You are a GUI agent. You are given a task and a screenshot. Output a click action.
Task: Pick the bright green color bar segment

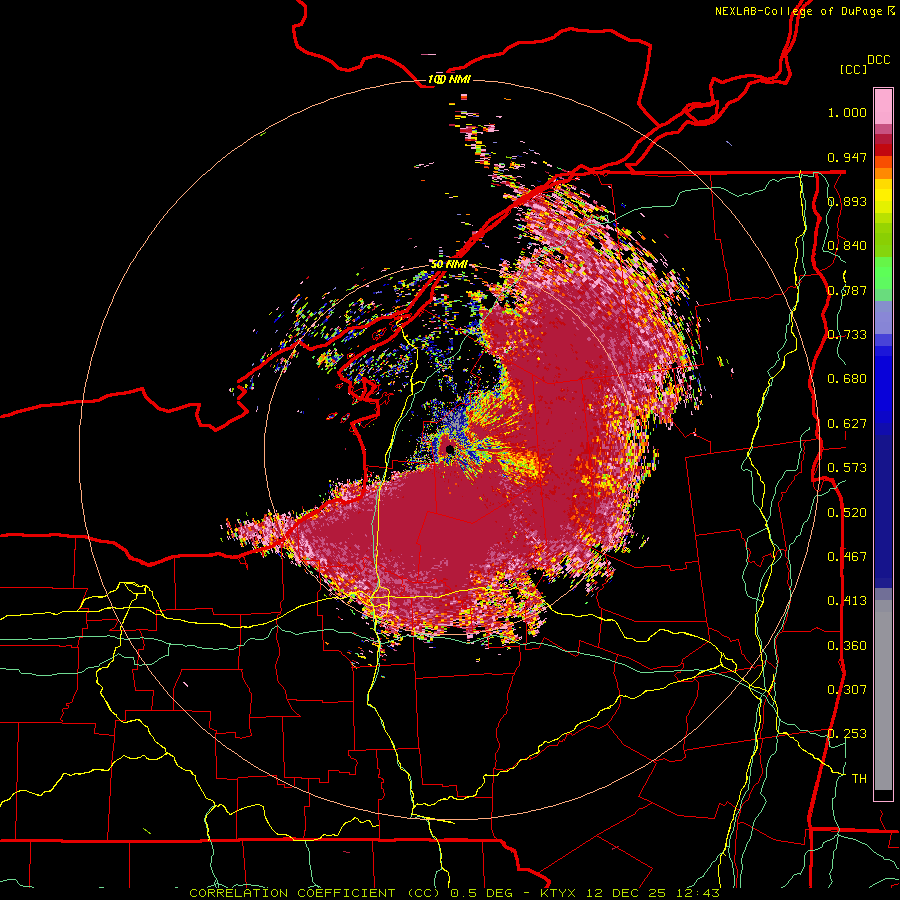(x=883, y=273)
